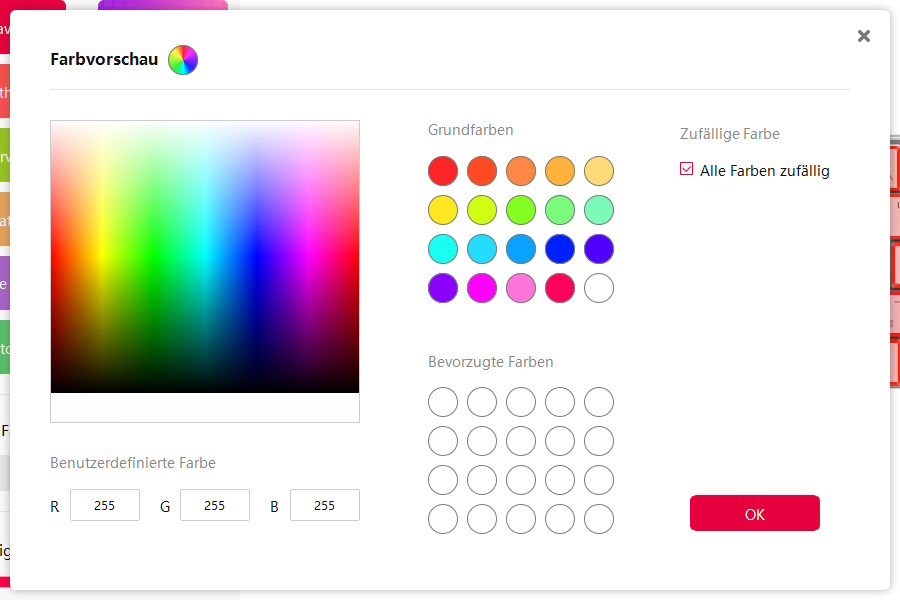Click the color preview bar below spectrum

205,408
